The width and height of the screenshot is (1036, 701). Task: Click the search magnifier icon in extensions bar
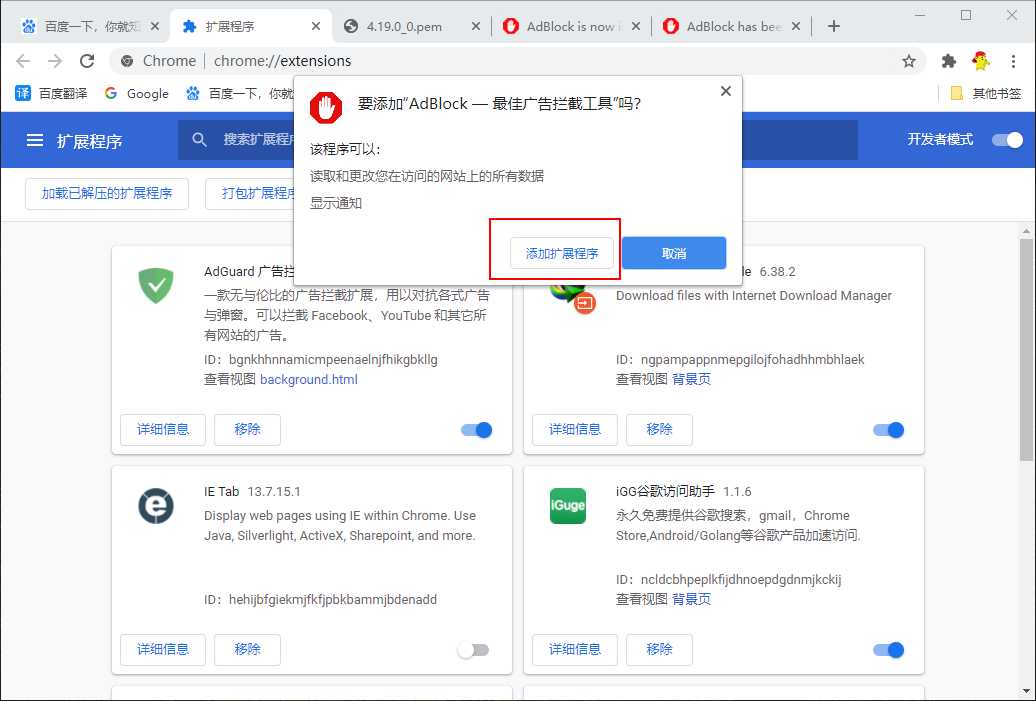tap(199, 139)
